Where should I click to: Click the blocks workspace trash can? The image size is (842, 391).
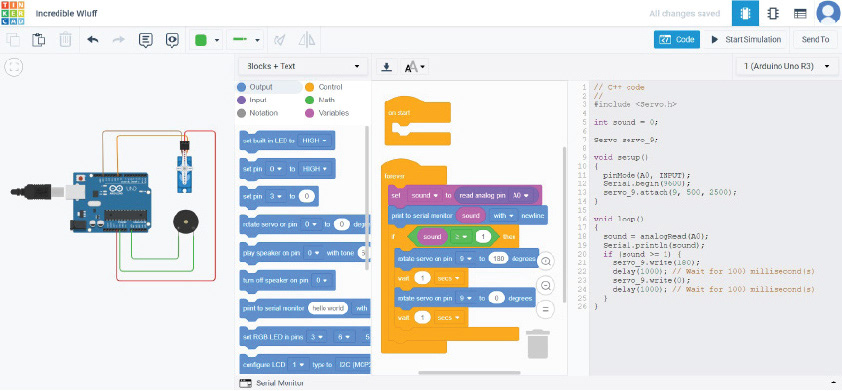538,344
